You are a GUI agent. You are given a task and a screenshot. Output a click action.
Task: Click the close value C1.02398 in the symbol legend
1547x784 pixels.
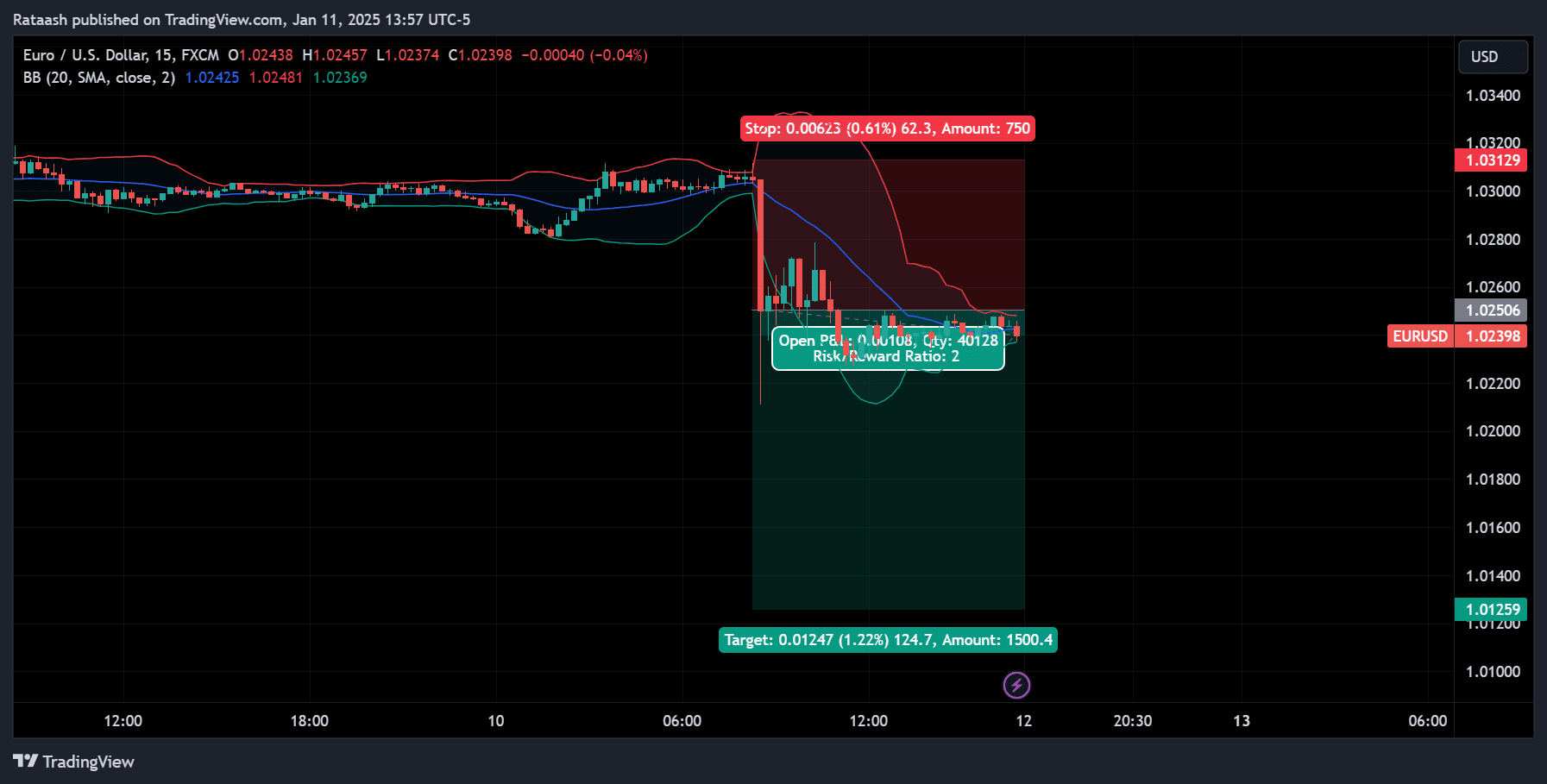pos(479,54)
